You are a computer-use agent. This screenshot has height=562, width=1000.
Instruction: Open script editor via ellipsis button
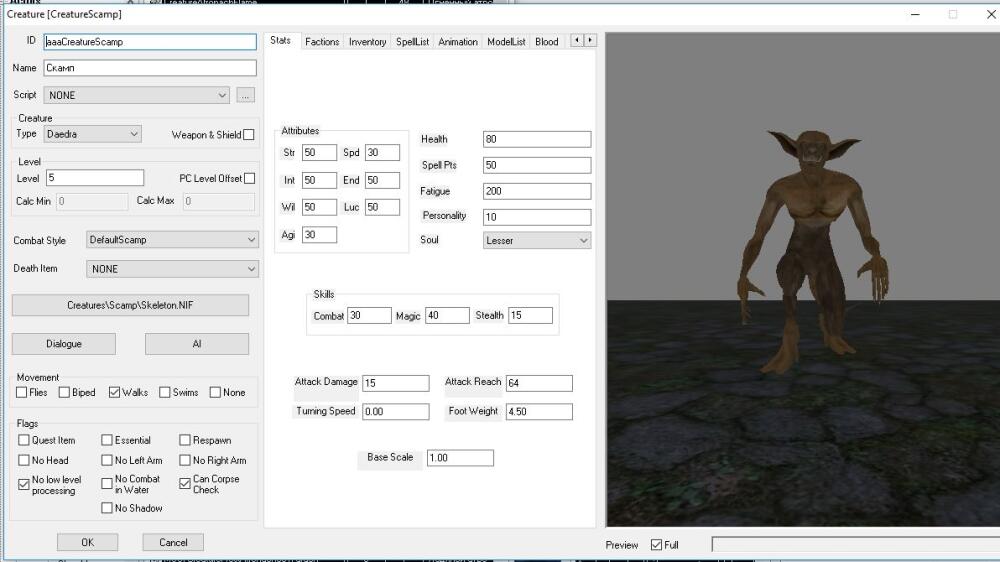tap(246, 95)
